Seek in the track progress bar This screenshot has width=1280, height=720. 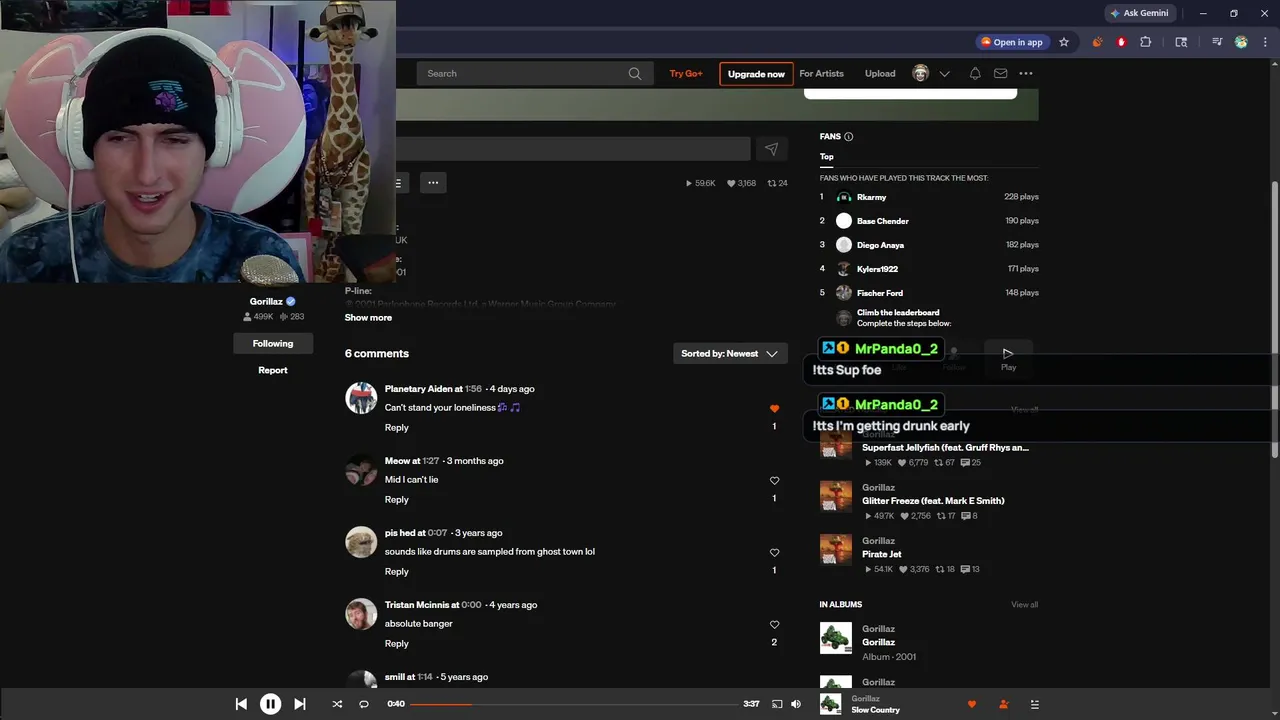click(573, 704)
